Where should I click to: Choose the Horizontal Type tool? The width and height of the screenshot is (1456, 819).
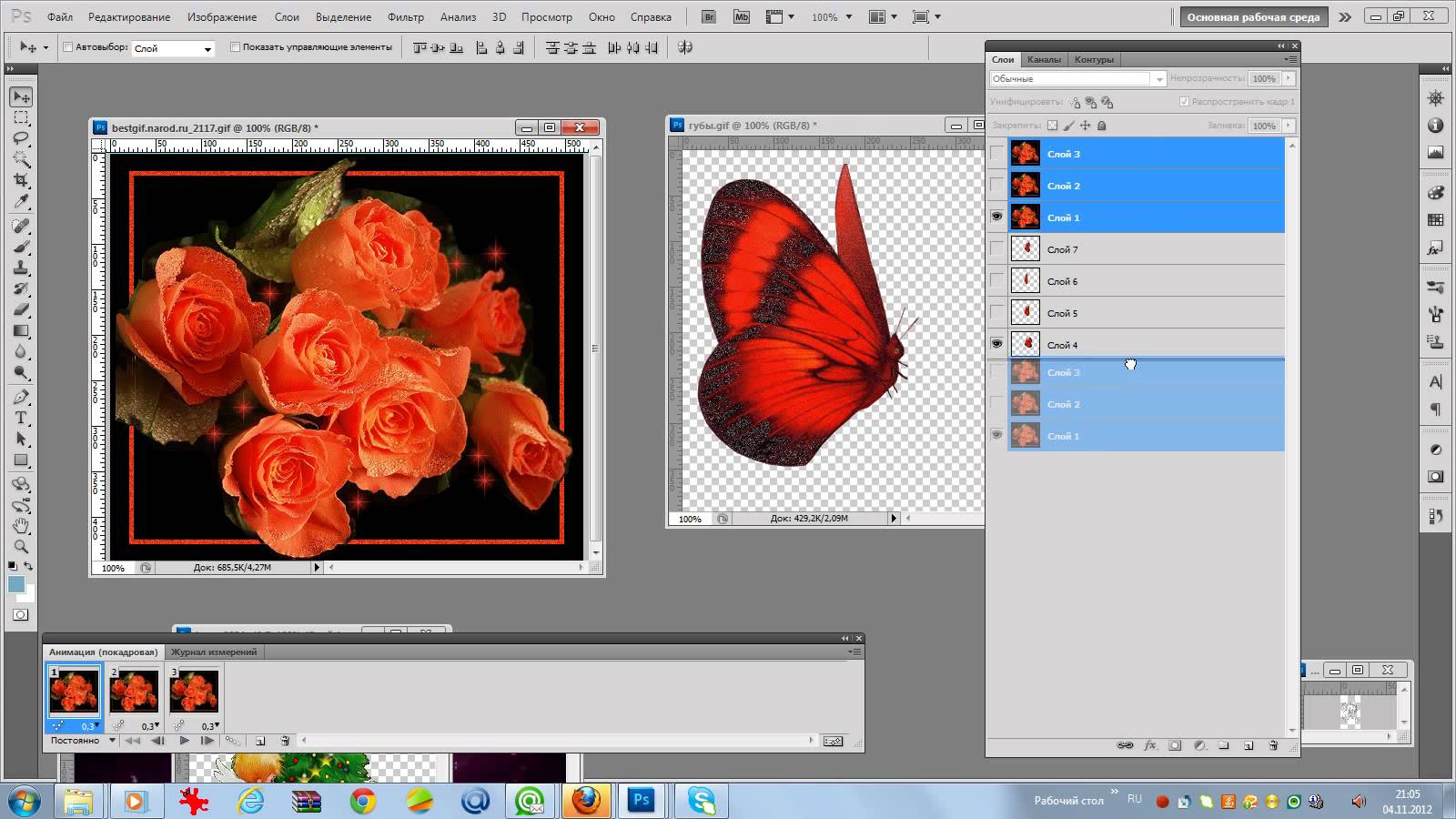point(21,418)
